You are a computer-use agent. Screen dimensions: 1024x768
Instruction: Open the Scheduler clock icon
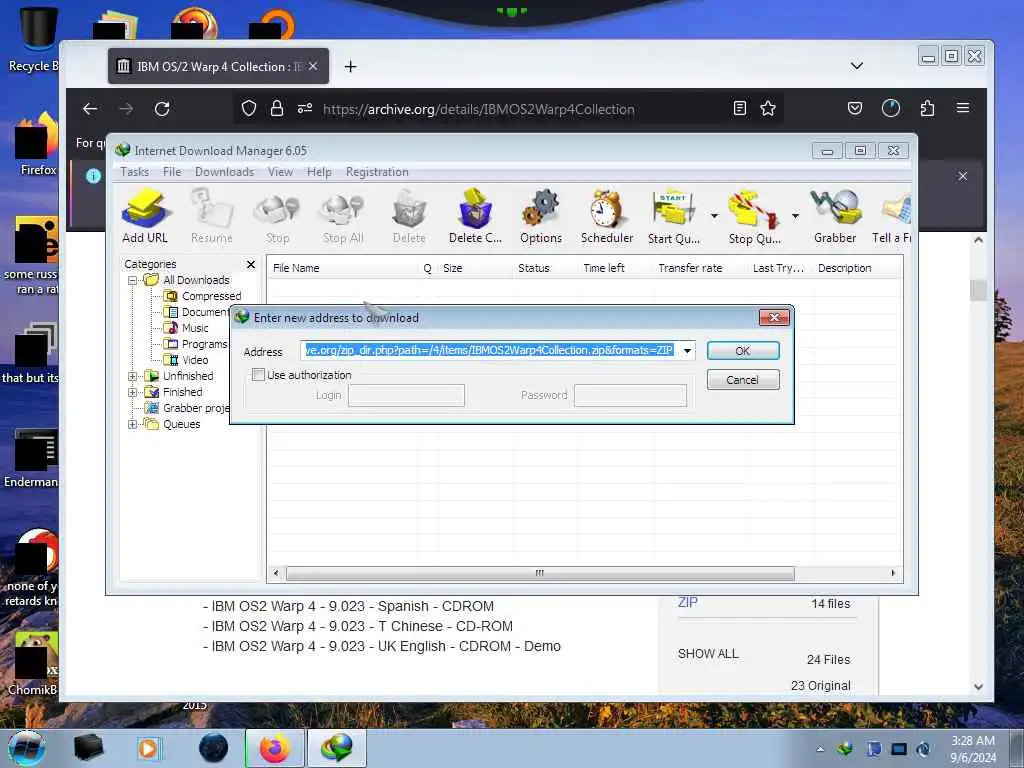pyautogui.click(x=607, y=216)
